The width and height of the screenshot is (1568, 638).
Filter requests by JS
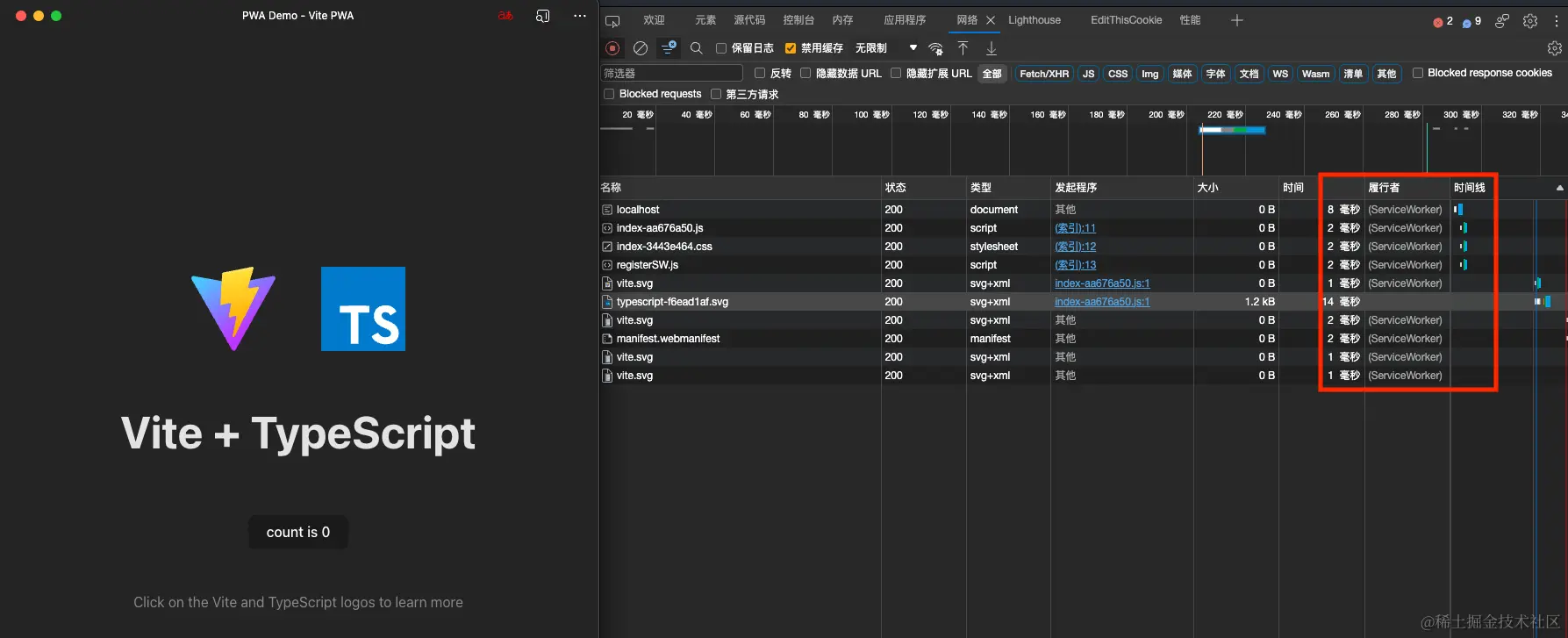pos(1088,74)
